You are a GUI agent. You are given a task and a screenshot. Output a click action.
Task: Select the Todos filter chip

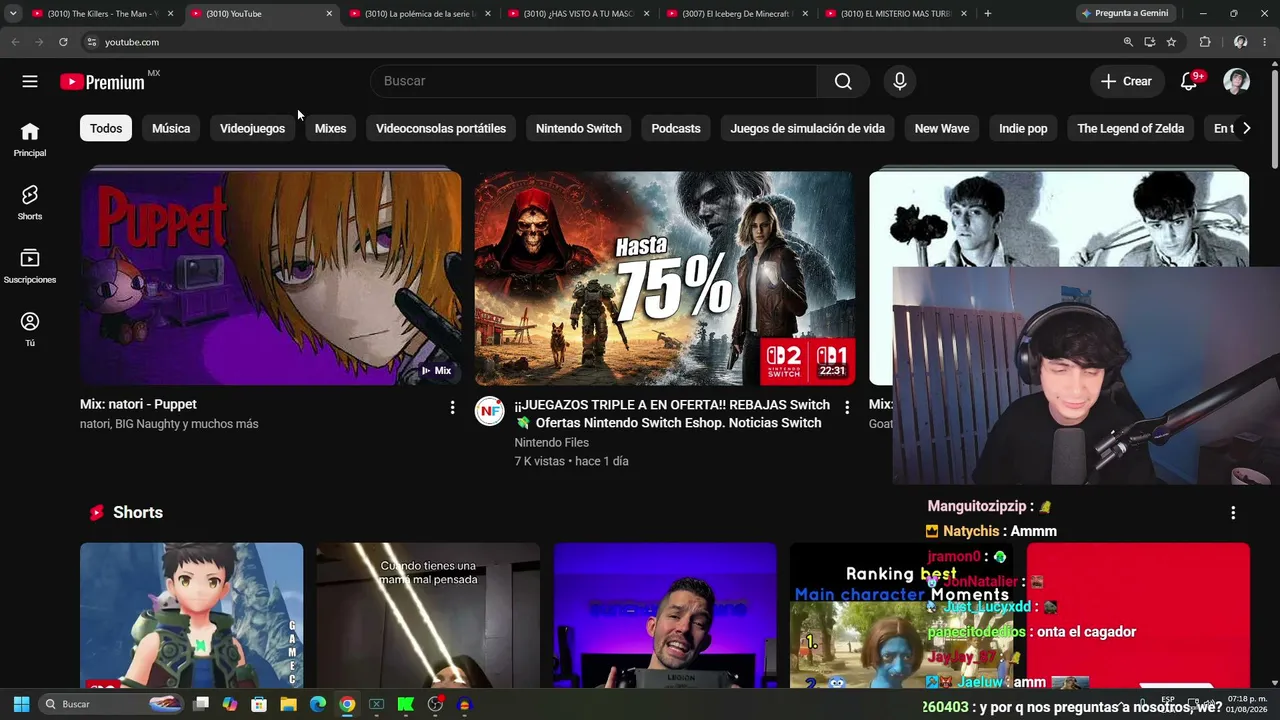pos(106,128)
